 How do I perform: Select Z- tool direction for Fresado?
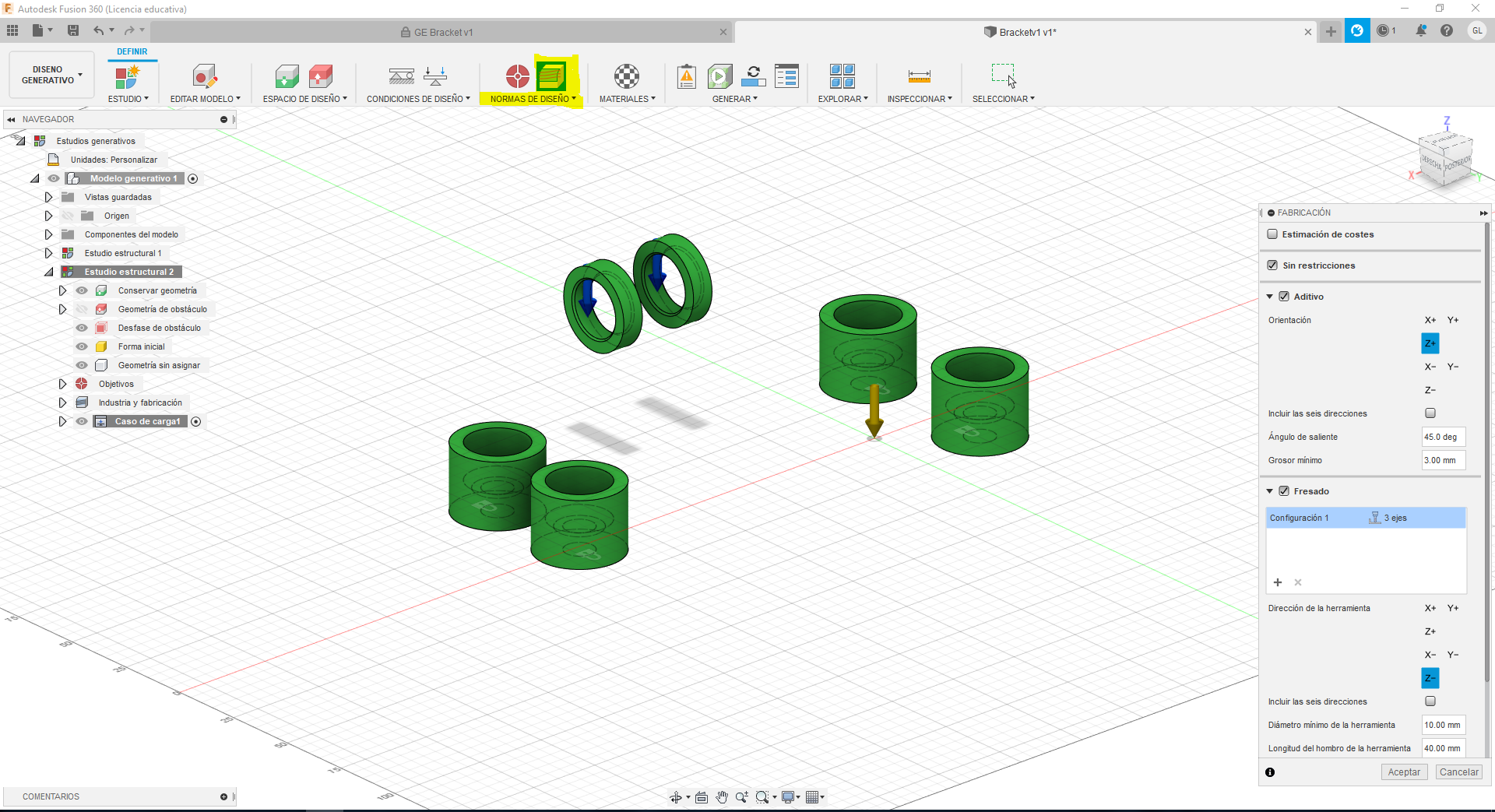click(1430, 678)
